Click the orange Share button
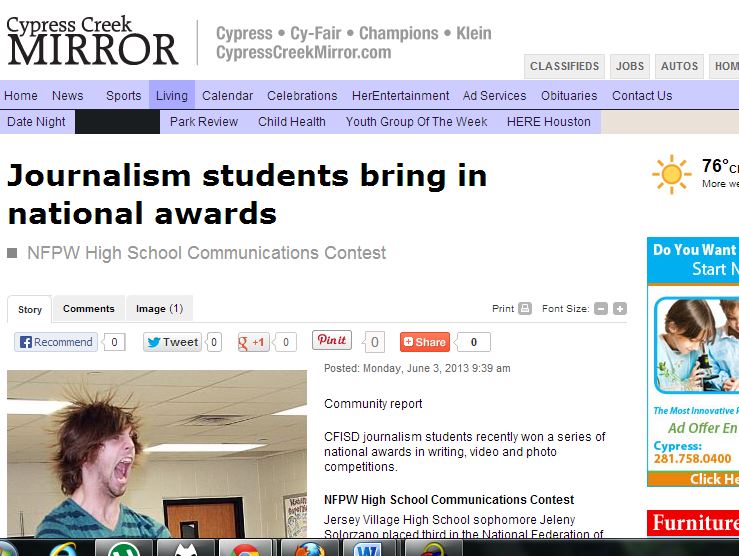 coord(425,342)
